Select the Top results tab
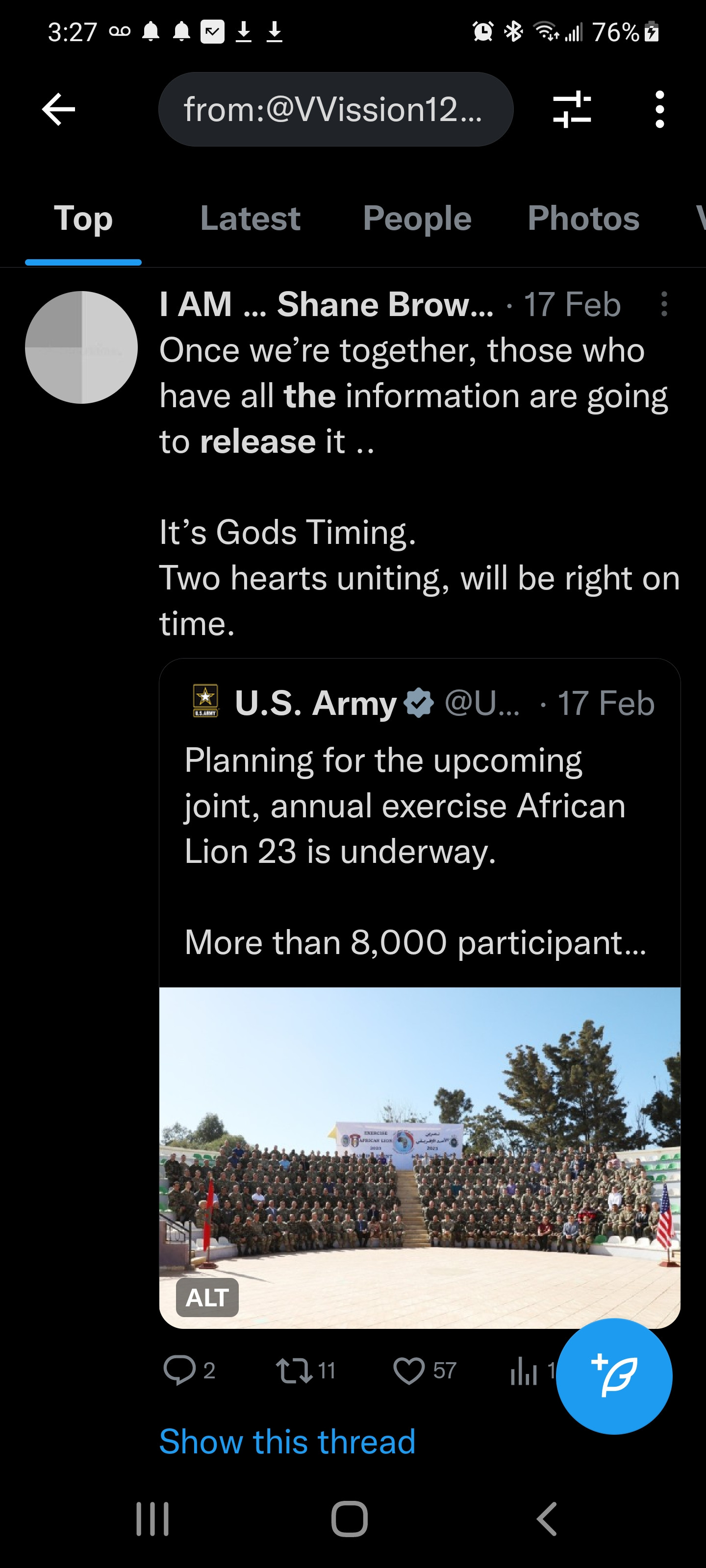This screenshot has width=706, height=1568. tap(83, 219)
